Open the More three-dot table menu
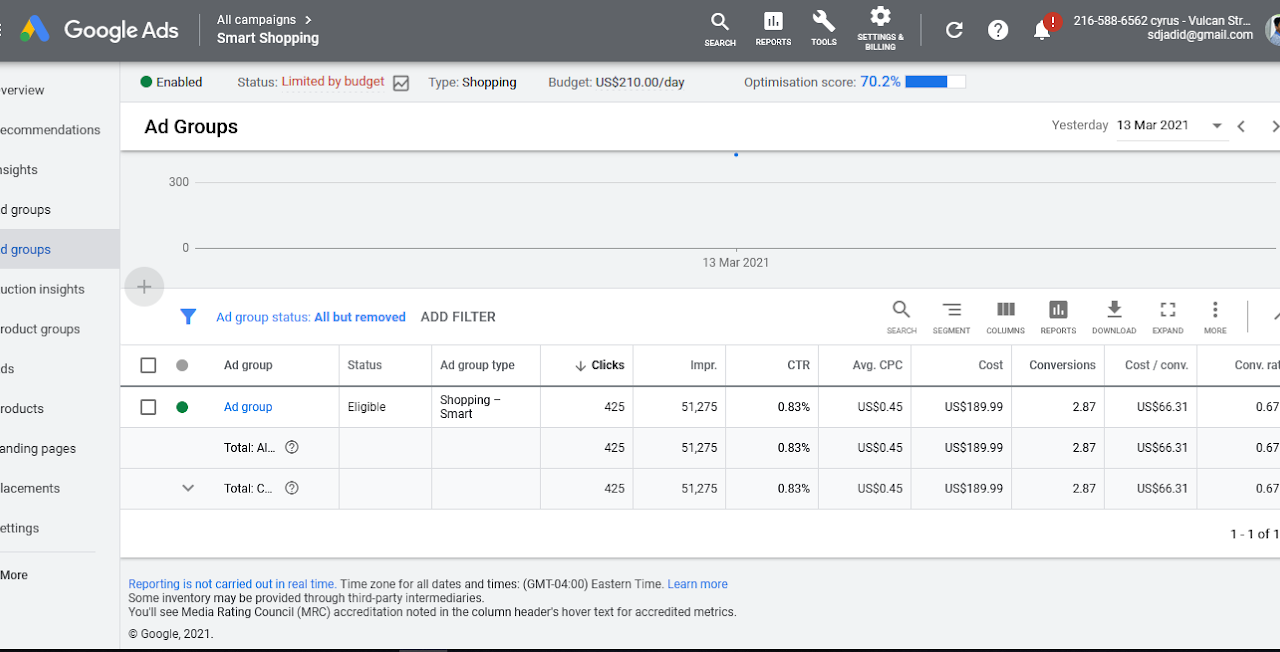The width and height of the screenshot is (1280, 652). pyautogui.click(x=1215, y=317)
